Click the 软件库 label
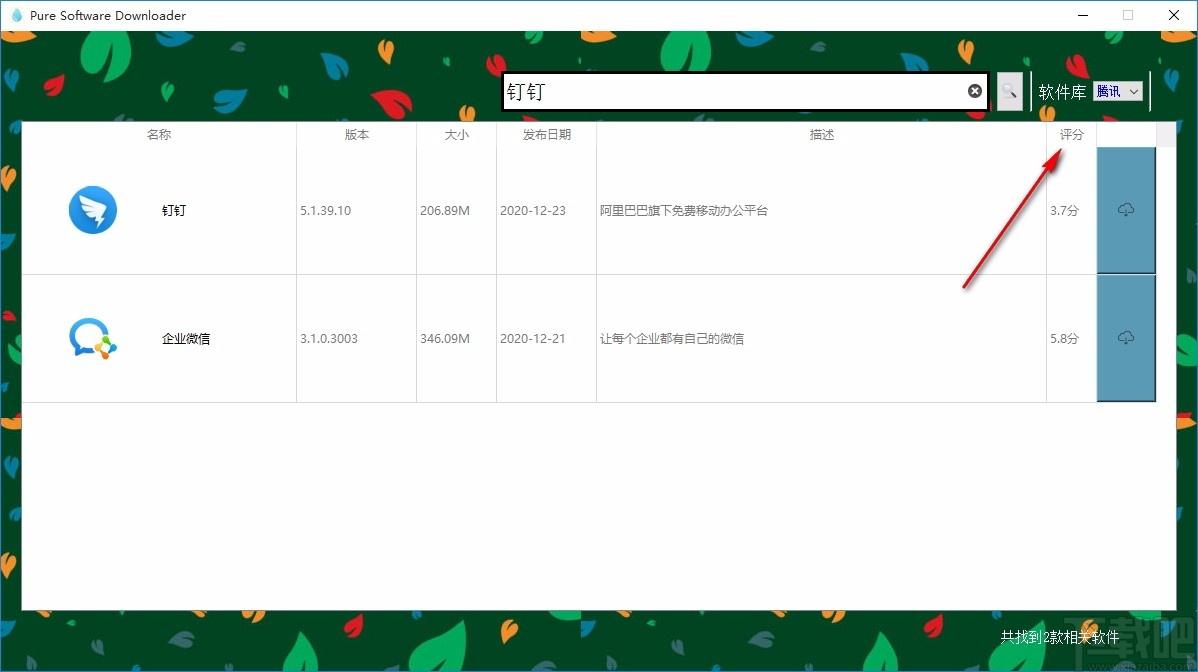The image size is (1198, 672). (x=1062, y=92)
